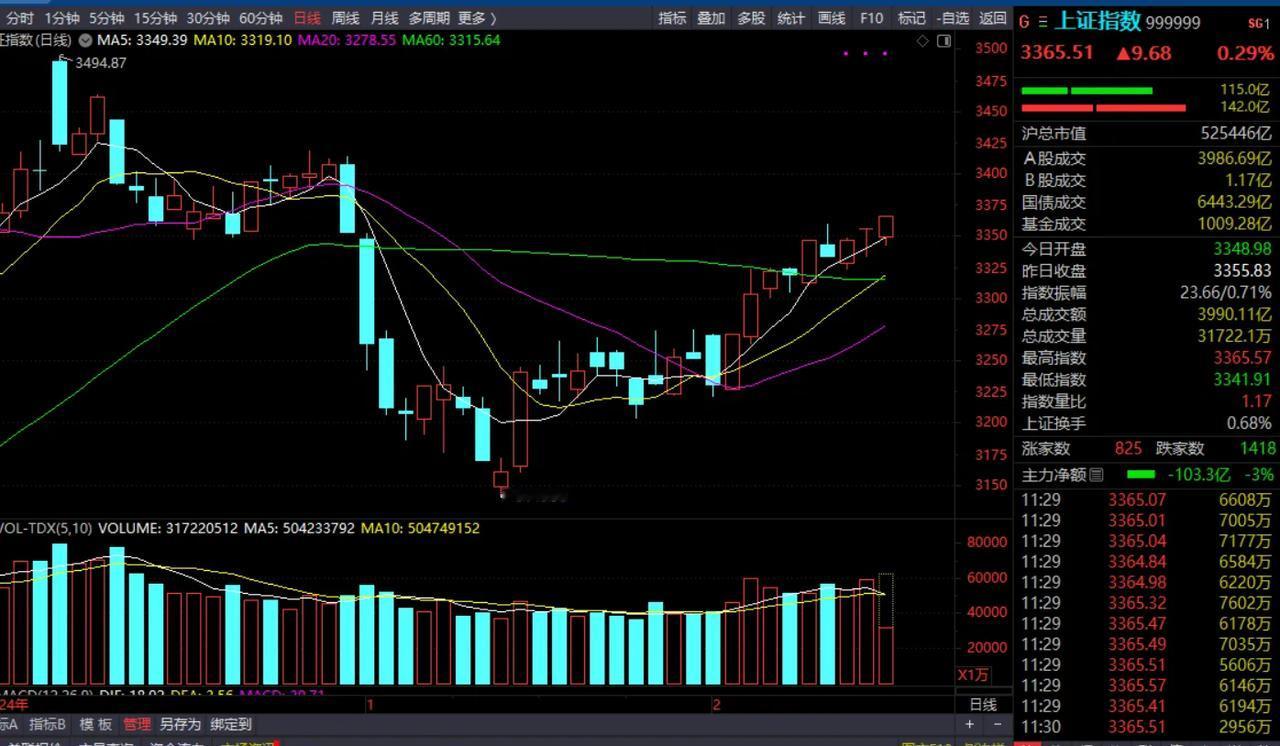The width and height of the screenshot is (1280, 746).
Task: Zoom in chart with the plus button
Action: coord(969,723)
